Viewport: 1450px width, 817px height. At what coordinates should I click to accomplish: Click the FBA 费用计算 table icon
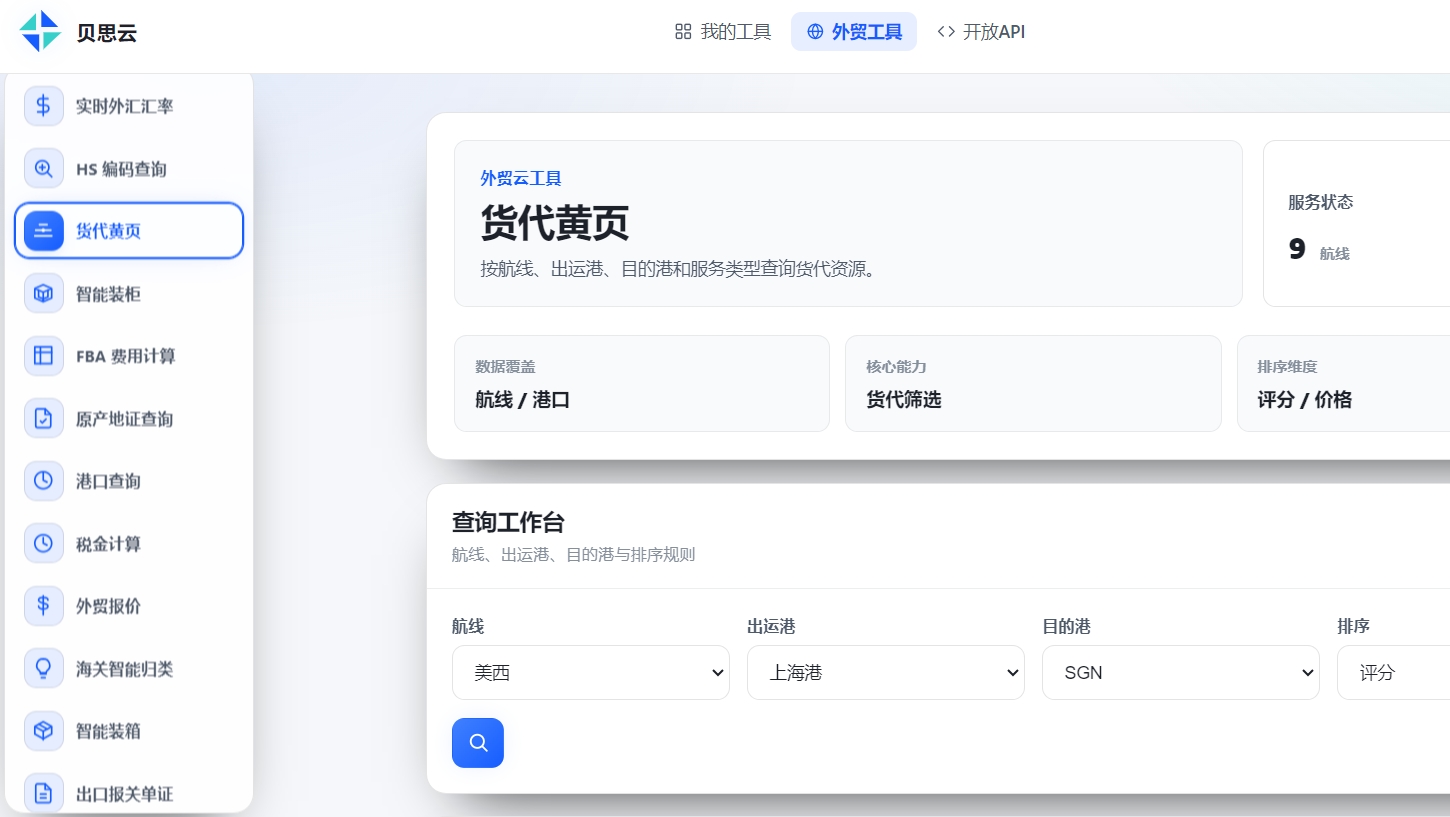pos(43,356)
